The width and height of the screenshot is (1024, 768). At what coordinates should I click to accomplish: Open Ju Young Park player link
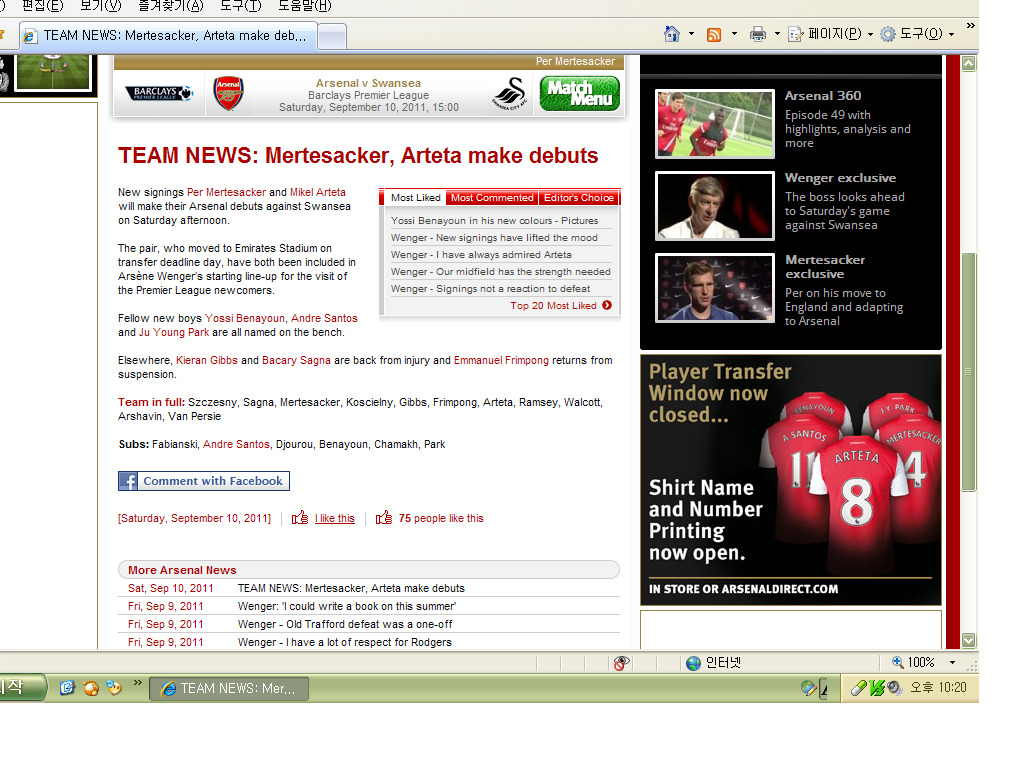(x=174, y=332)
